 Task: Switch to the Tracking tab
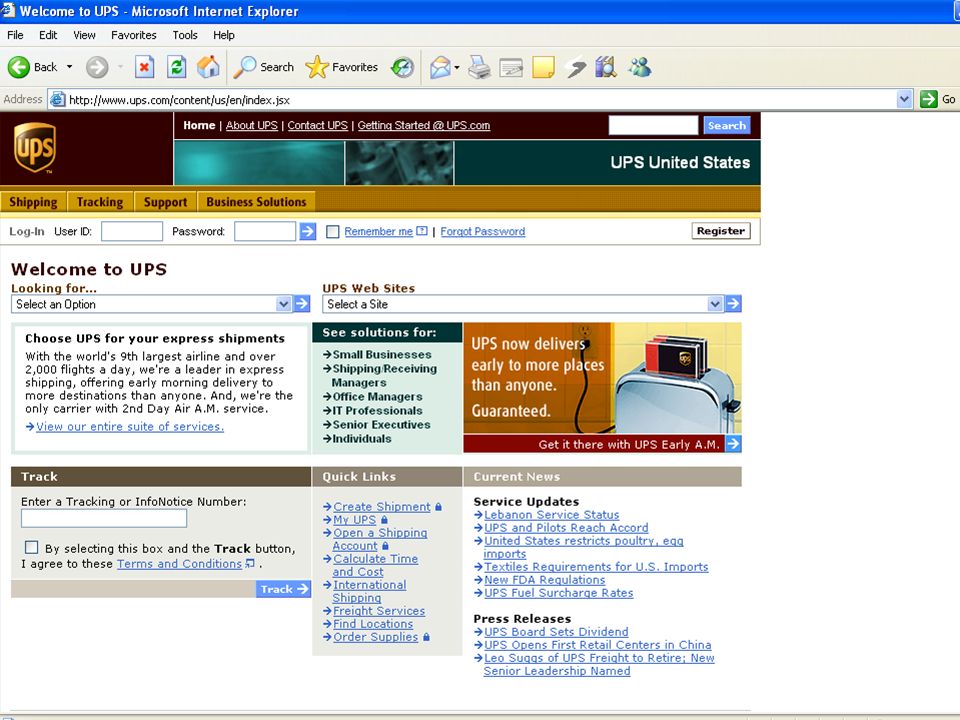100,201
